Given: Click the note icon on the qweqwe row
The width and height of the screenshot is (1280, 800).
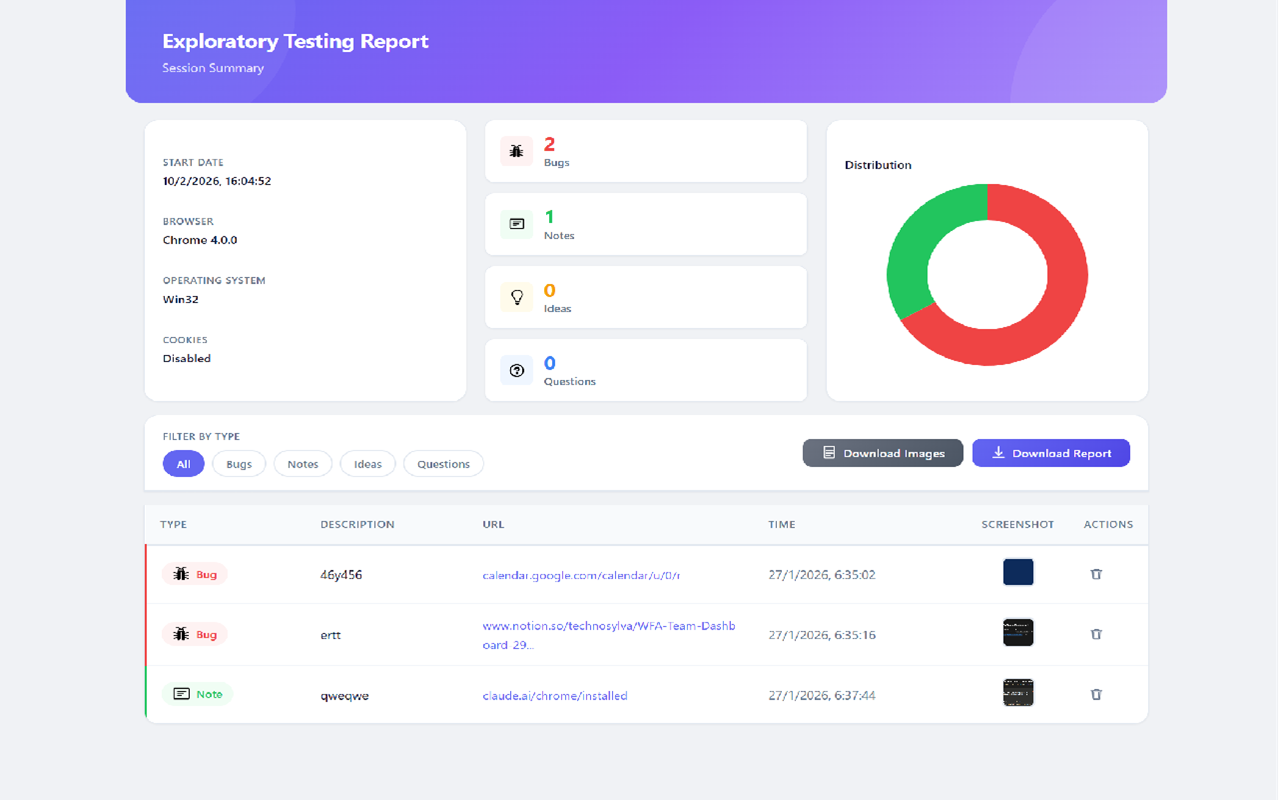Looking at the screenshot, I should tap(183, 693).
